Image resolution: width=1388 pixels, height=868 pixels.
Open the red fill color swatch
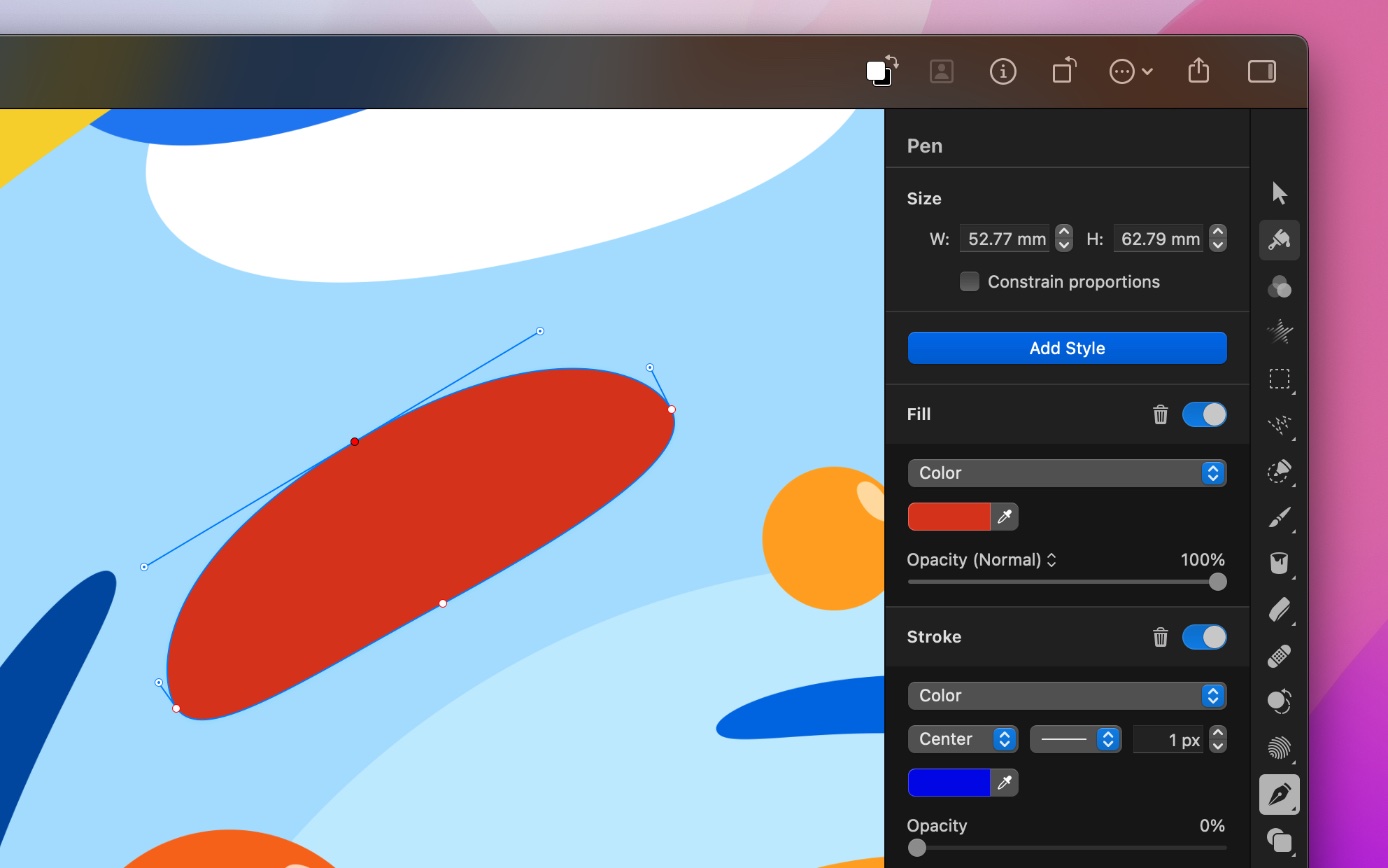949,516
